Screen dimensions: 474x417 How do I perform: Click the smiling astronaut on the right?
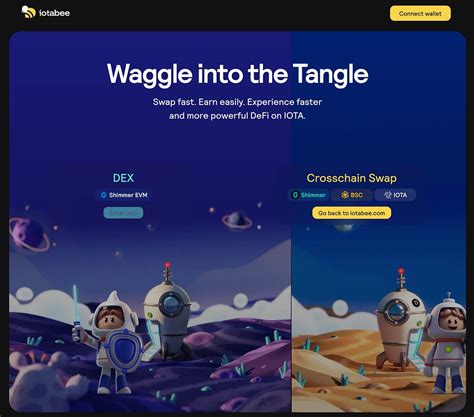click(x=448, y=342)
